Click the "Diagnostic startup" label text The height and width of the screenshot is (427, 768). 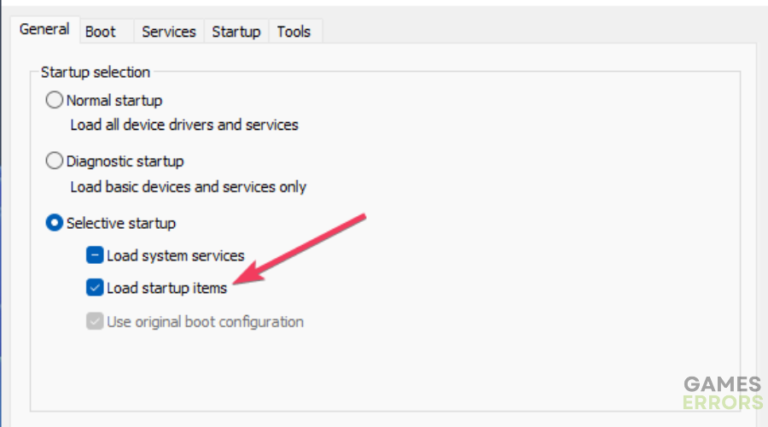point(125,161)
